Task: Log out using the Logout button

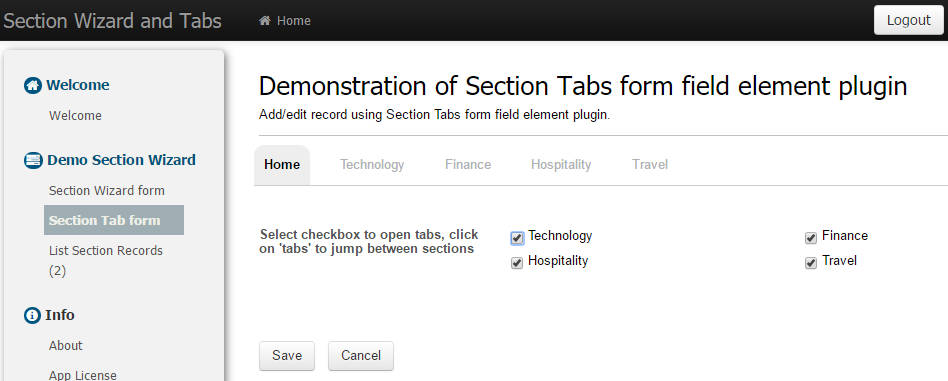Action: click(x=909, y=20)
